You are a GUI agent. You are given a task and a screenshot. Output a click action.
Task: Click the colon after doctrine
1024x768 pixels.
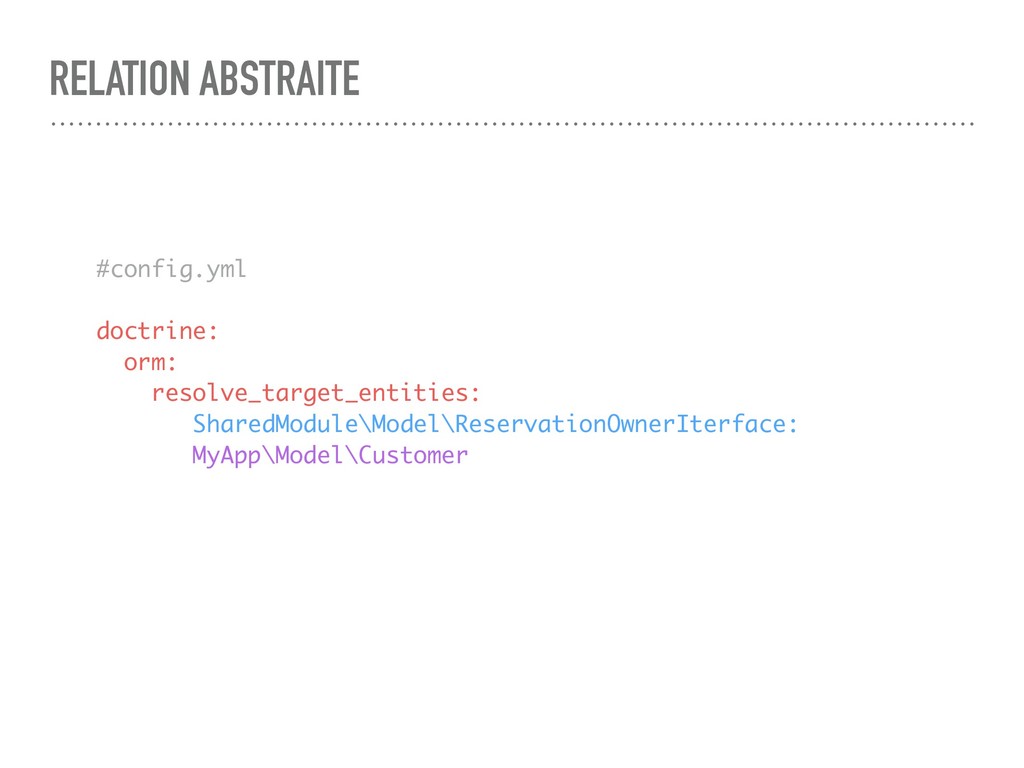pos(213,332)
